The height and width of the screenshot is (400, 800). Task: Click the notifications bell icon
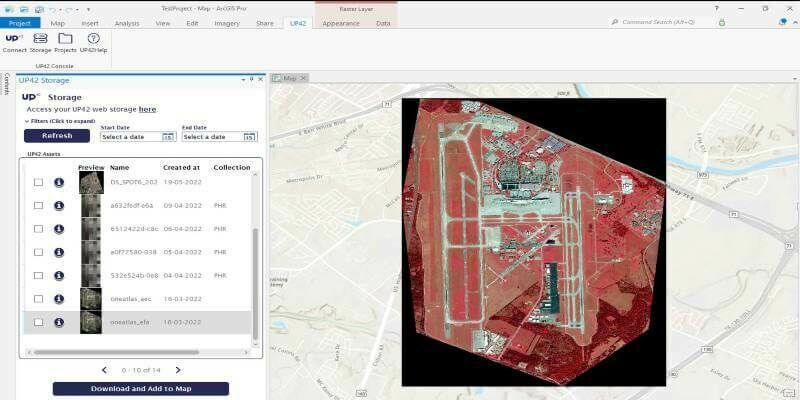point(721,22)
